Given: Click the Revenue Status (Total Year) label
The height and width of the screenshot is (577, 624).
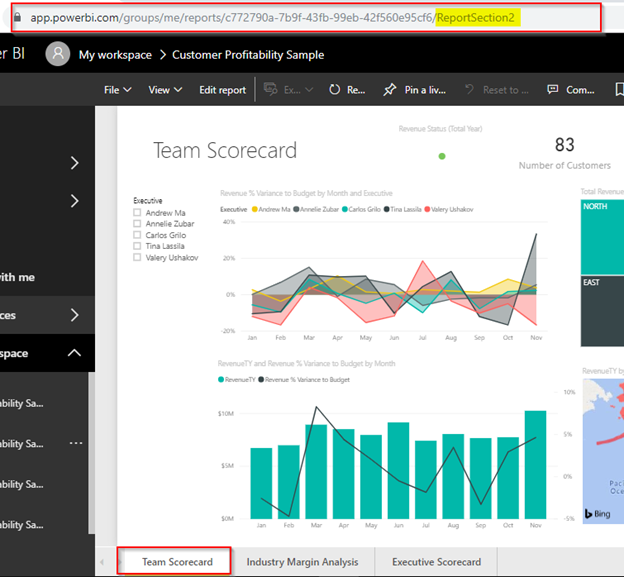Looking at the screenshot, I should point(440,129).
